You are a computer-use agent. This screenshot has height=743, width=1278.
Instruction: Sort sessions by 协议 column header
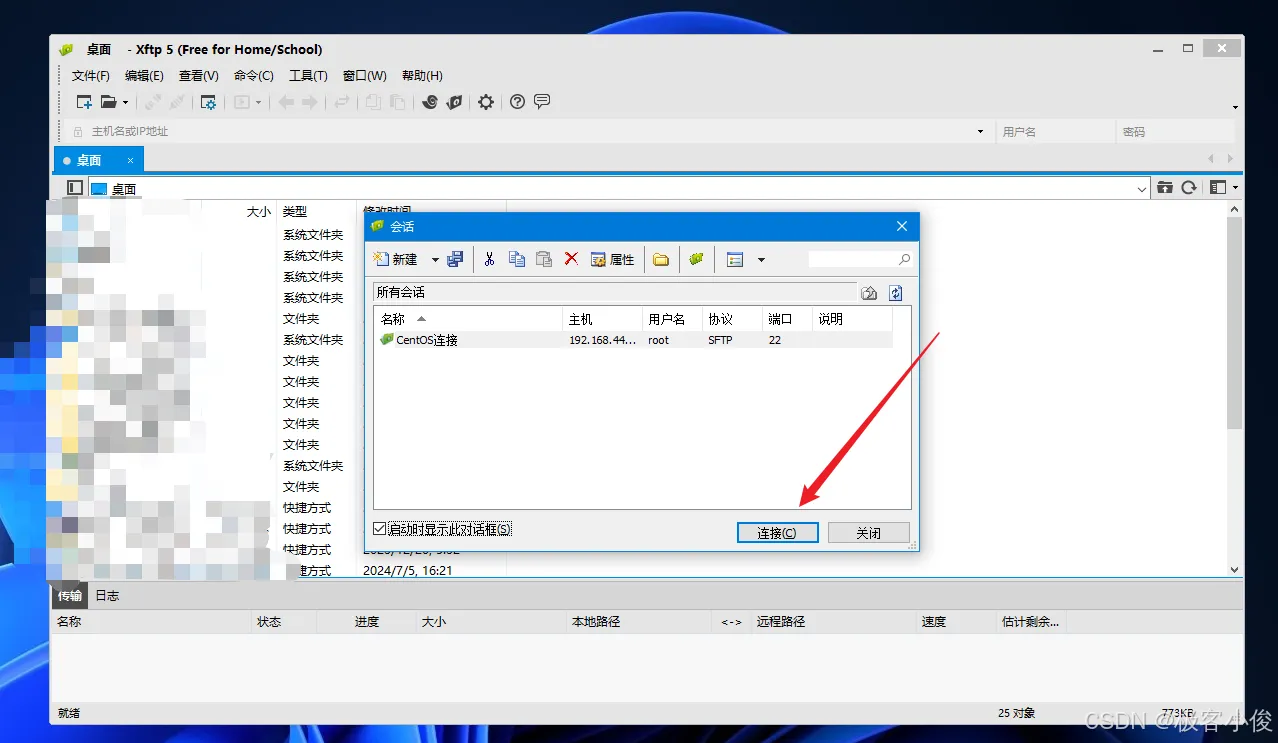[x=732, y=319]
